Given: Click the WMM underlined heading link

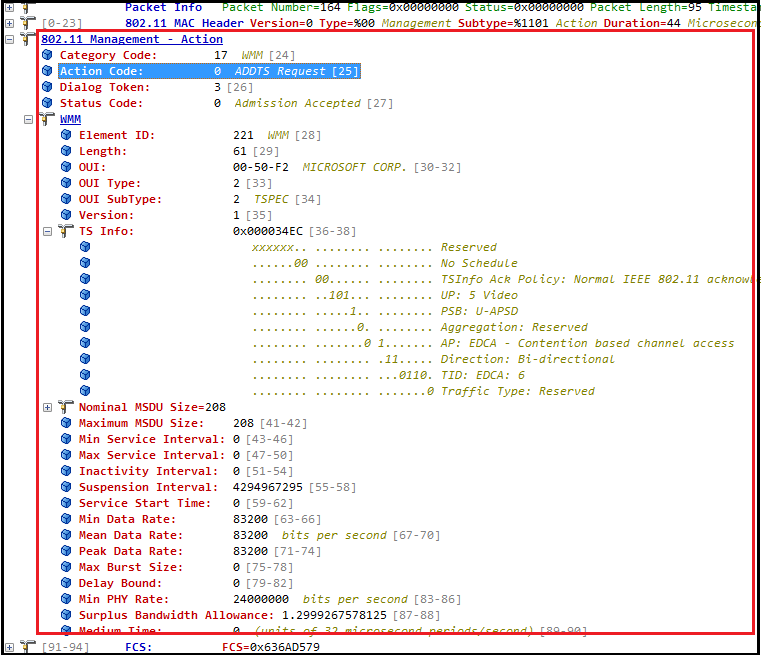Looking at the screenshot, I should 70,119.
